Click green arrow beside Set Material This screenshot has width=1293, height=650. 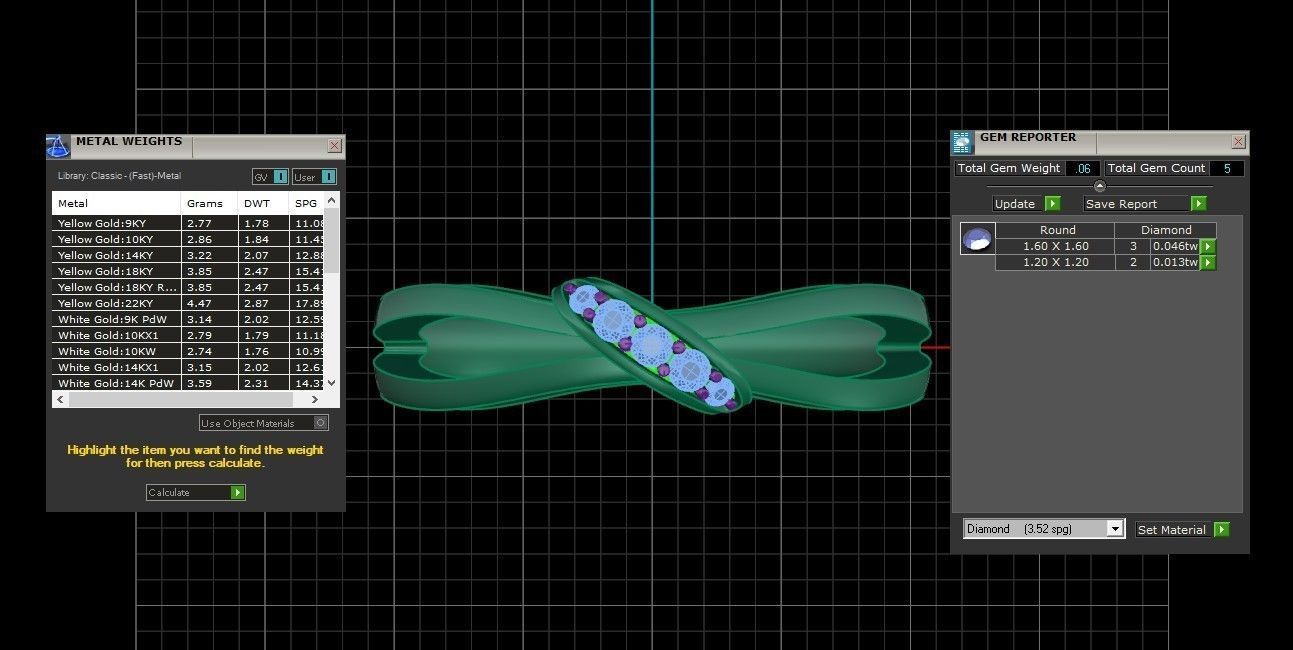click(x=1221, y=529)
